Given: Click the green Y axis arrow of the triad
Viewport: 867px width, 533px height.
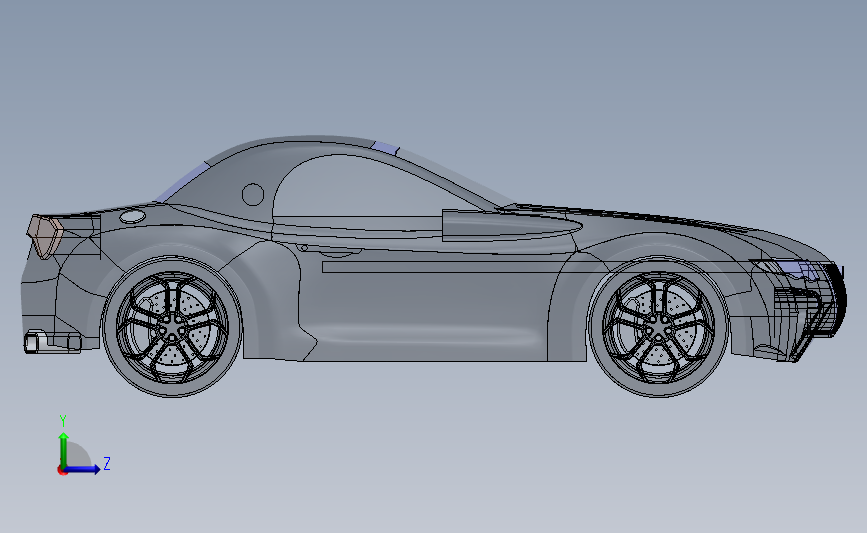Looking at the screenshot, I should click(x=64, y=449).
